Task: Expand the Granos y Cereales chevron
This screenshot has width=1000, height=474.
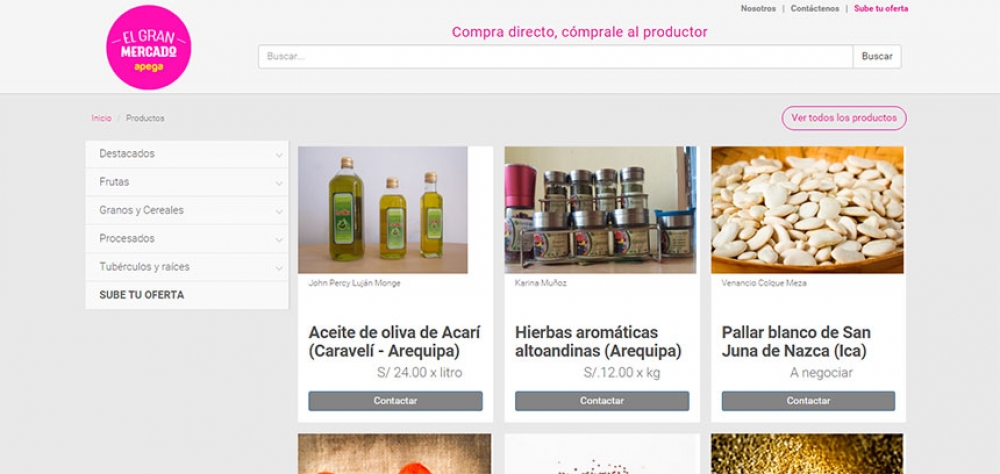Action: [279, 211]
